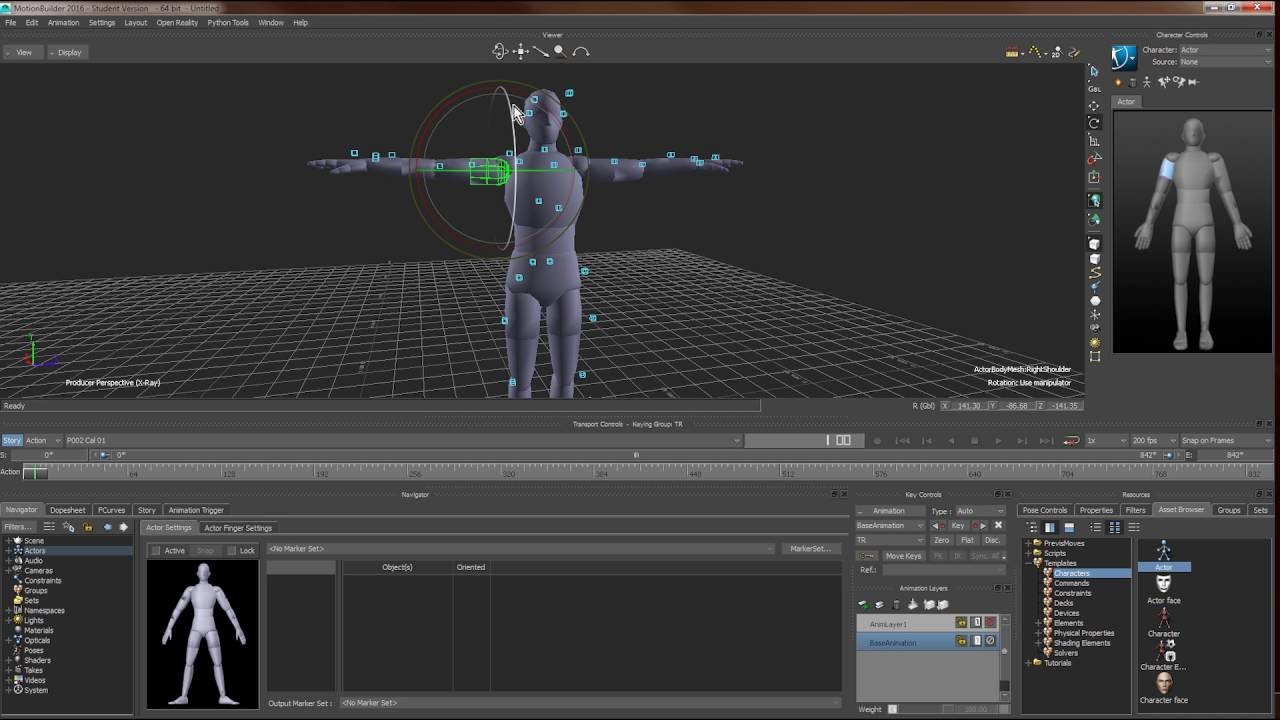Select the arrow selection tool in right toolbar
Viewport: 1280px width, 720px height.
[1093, 71]
